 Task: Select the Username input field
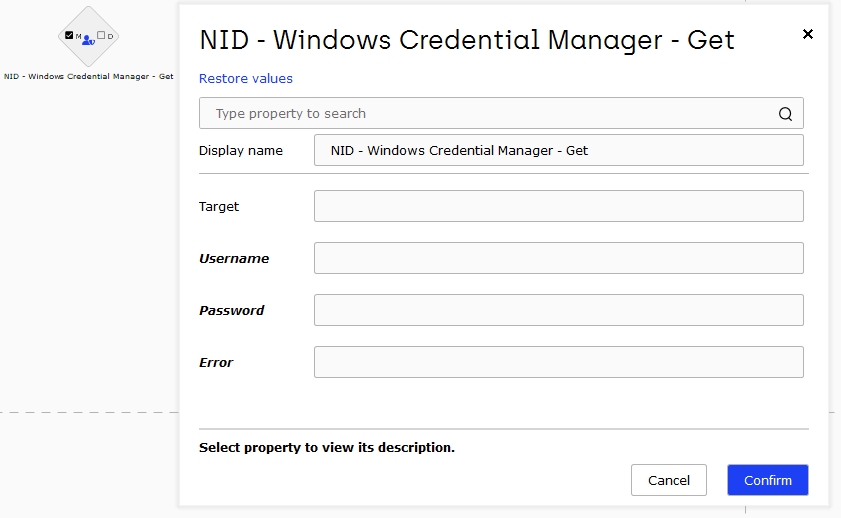point(558,258)
